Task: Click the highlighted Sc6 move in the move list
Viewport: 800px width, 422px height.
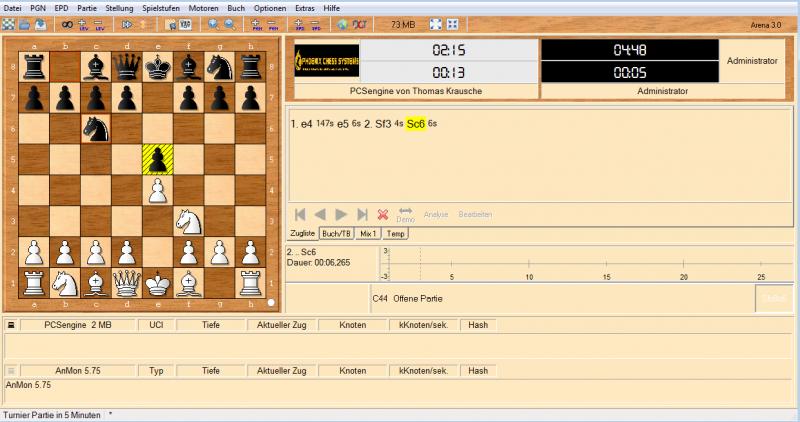Action: pyautogui.click(x=416, y=124)
